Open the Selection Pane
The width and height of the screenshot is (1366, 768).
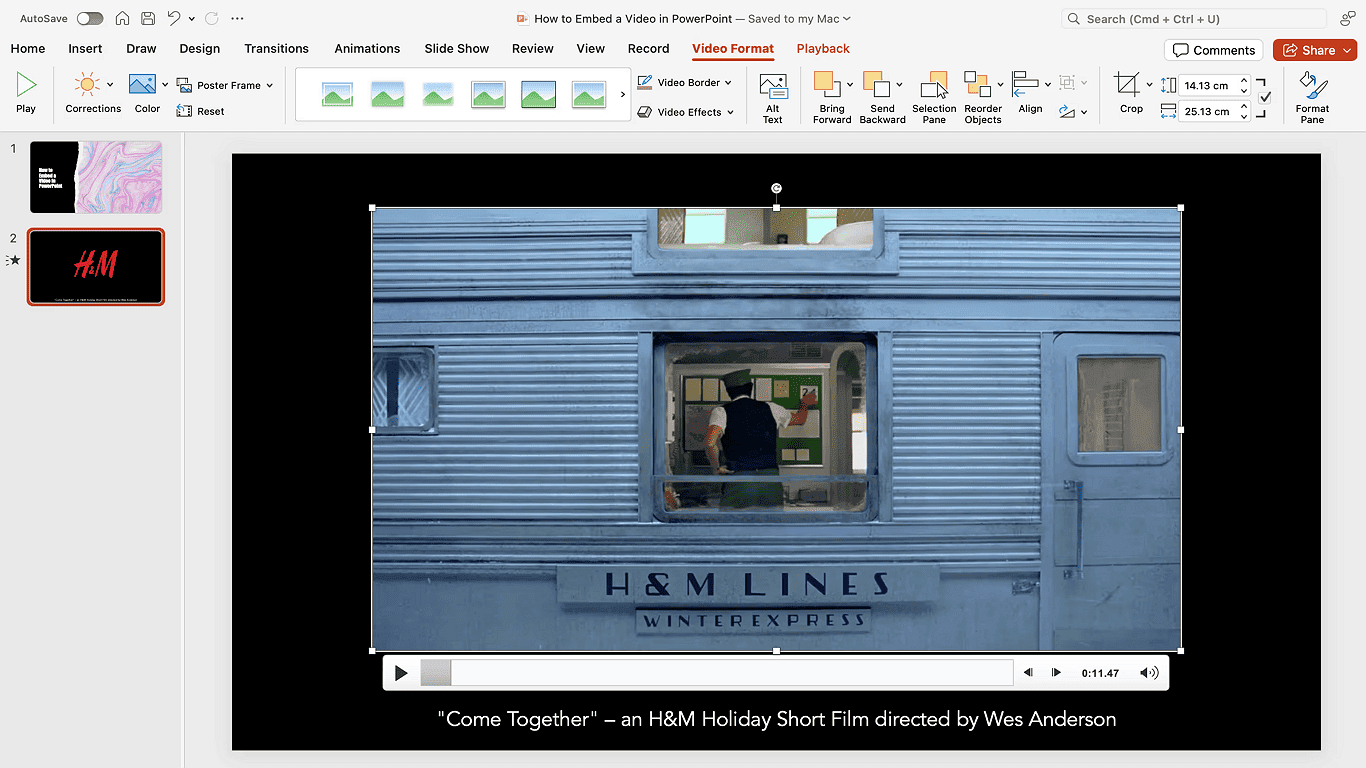pos(934,97)
